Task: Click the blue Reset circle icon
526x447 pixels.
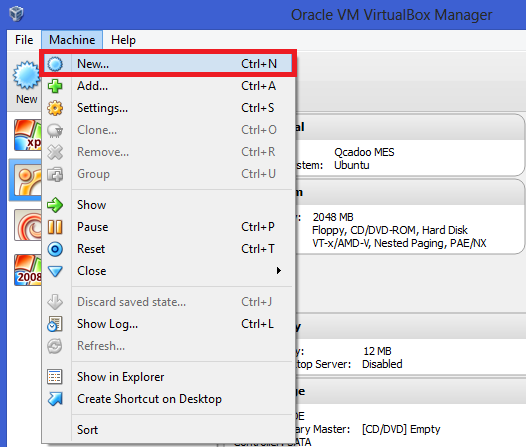Action: (55, 249)
